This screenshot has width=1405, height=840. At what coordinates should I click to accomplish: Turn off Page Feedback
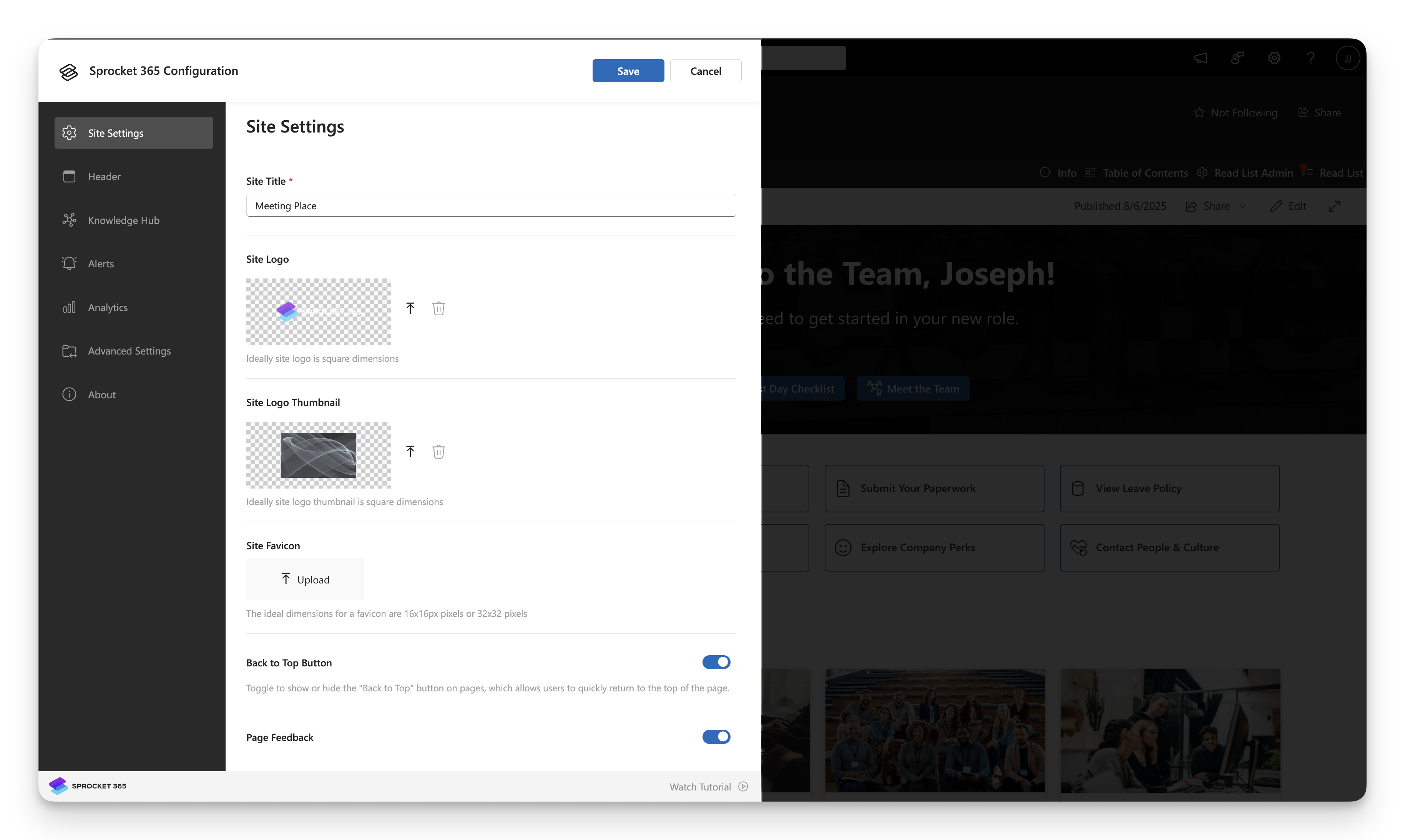click(716, 737)
